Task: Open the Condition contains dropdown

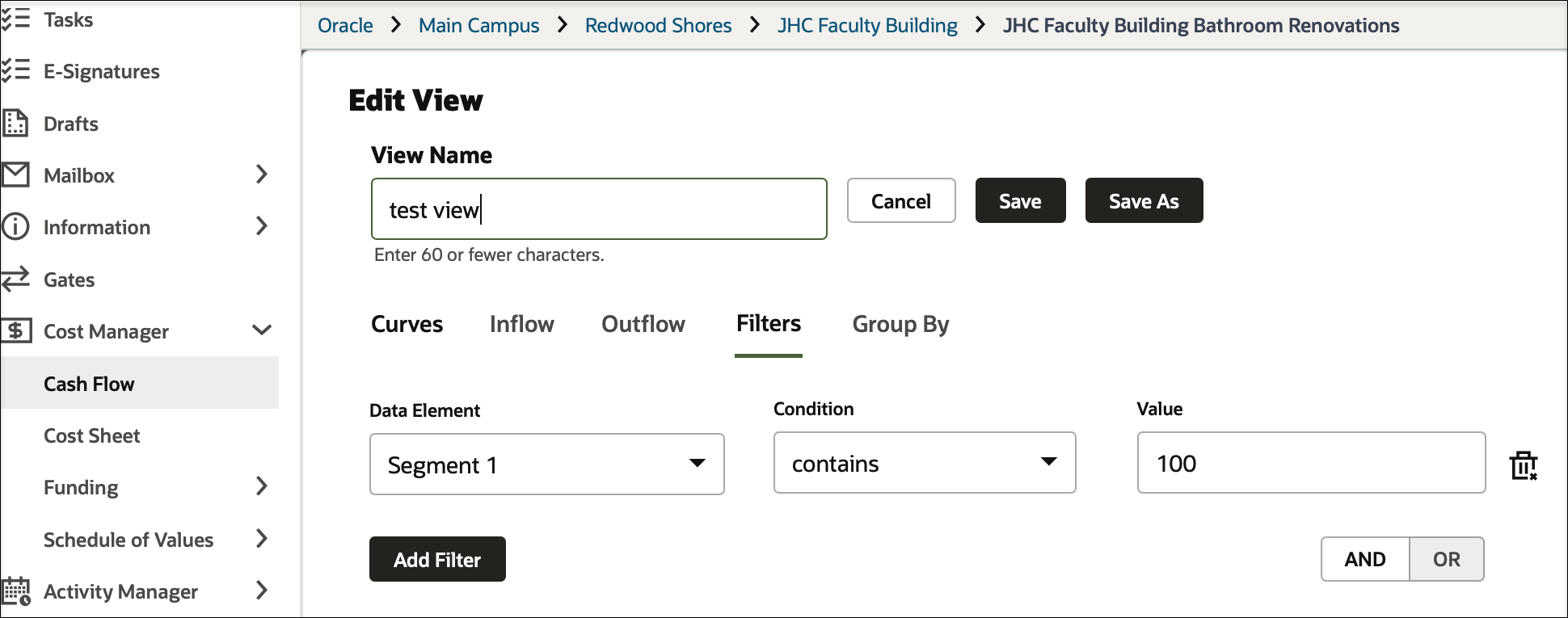Action: pos(925,463)
